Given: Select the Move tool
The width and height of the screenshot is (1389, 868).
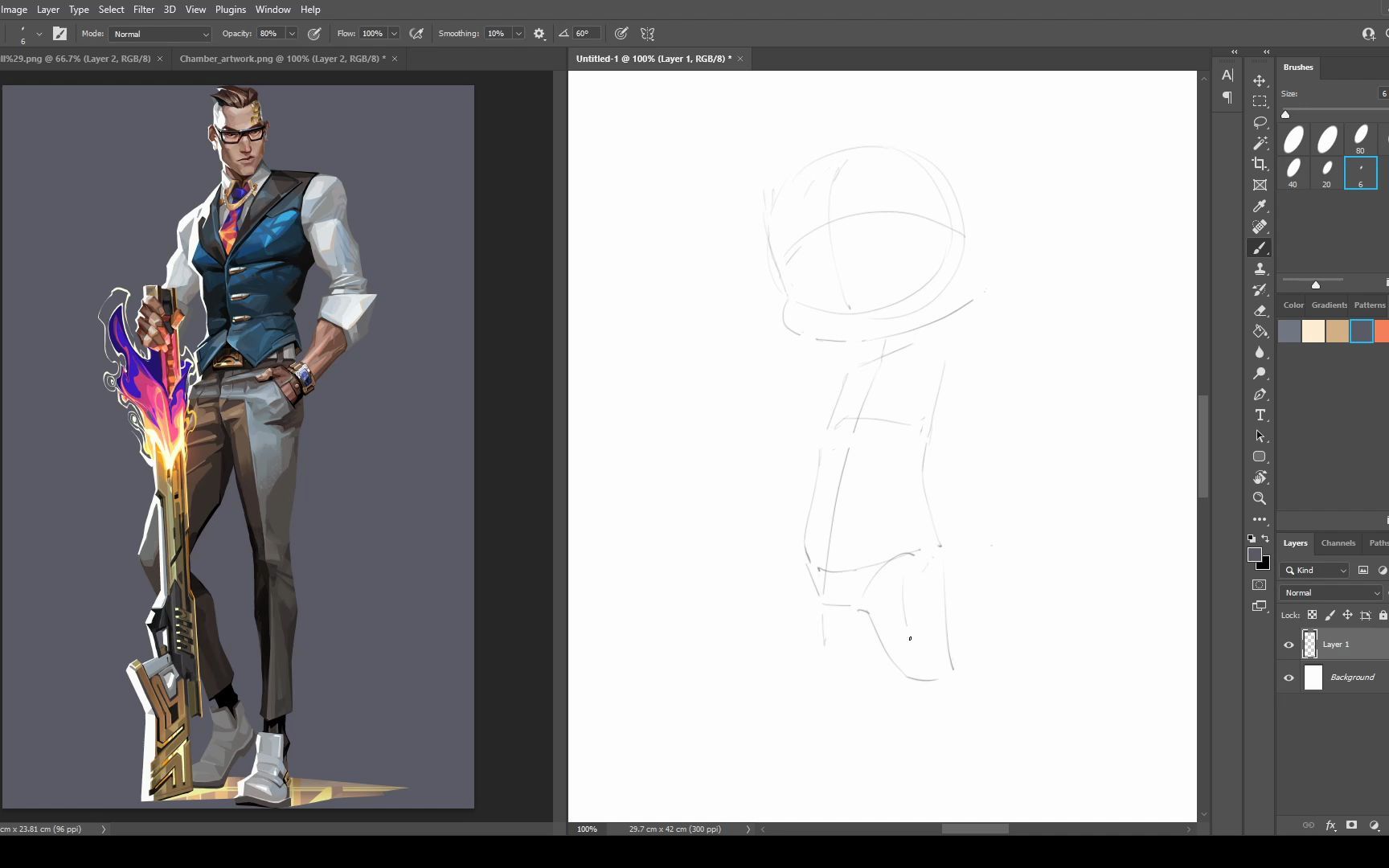Looking at the screenshot, I should click(1260, 80).
